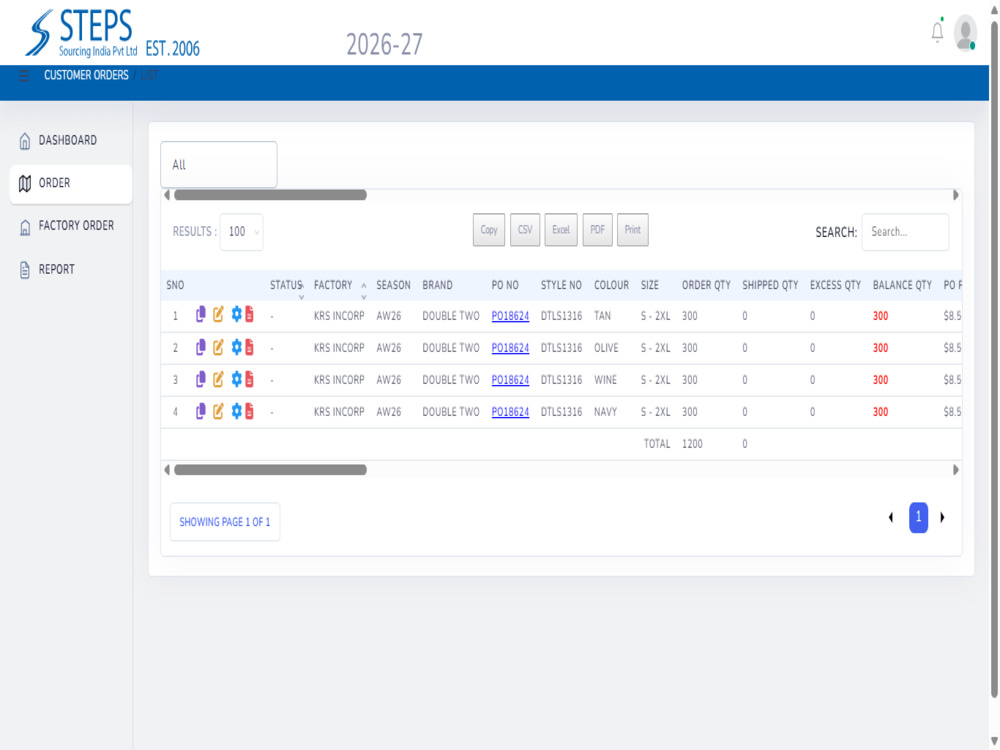Open the Report menu item
The width and height of the screenshot is (1000, 750).
pos(56,269)
